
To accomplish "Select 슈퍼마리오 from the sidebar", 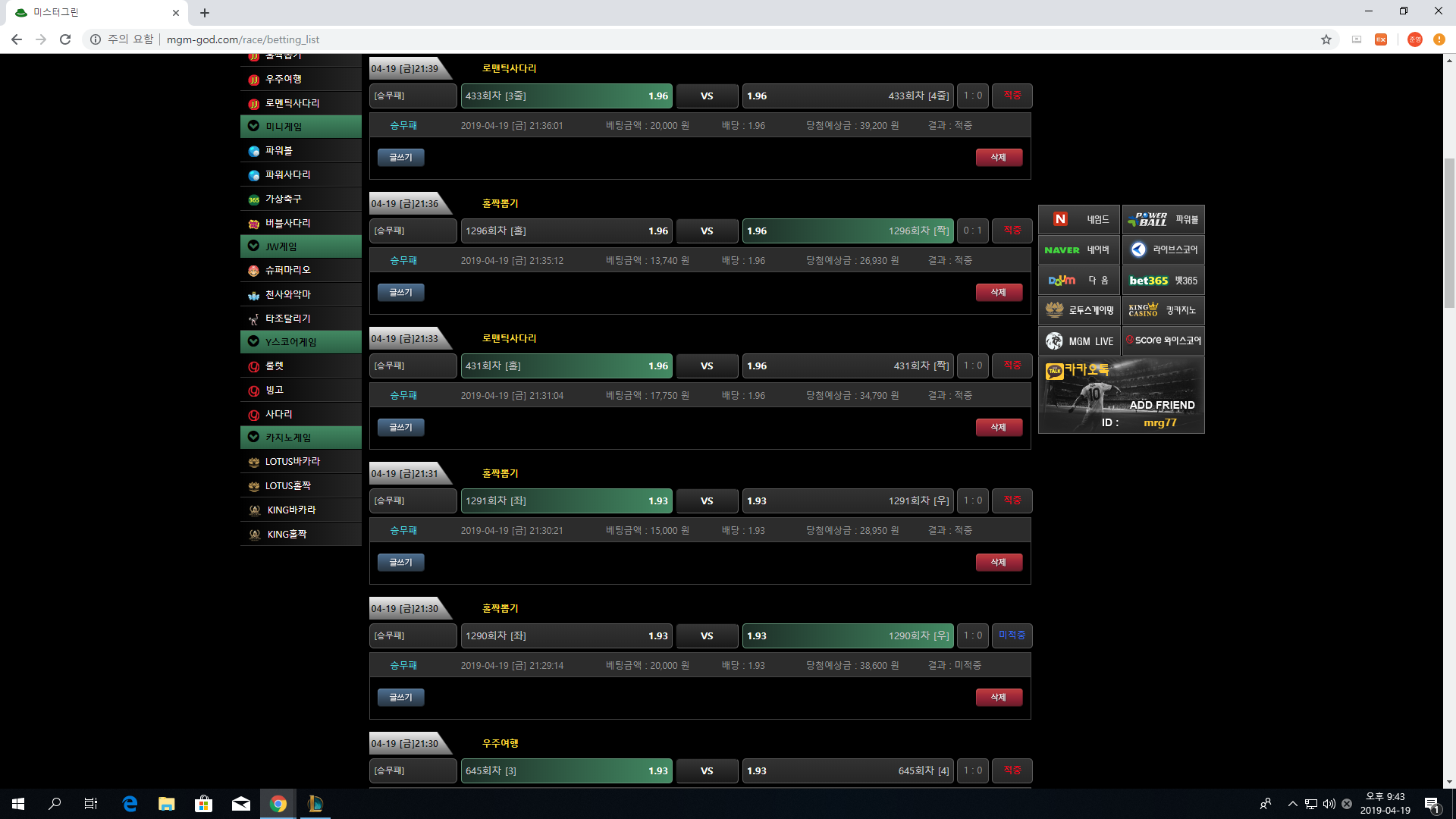I will pyautogui.click(x=288, y=270).
